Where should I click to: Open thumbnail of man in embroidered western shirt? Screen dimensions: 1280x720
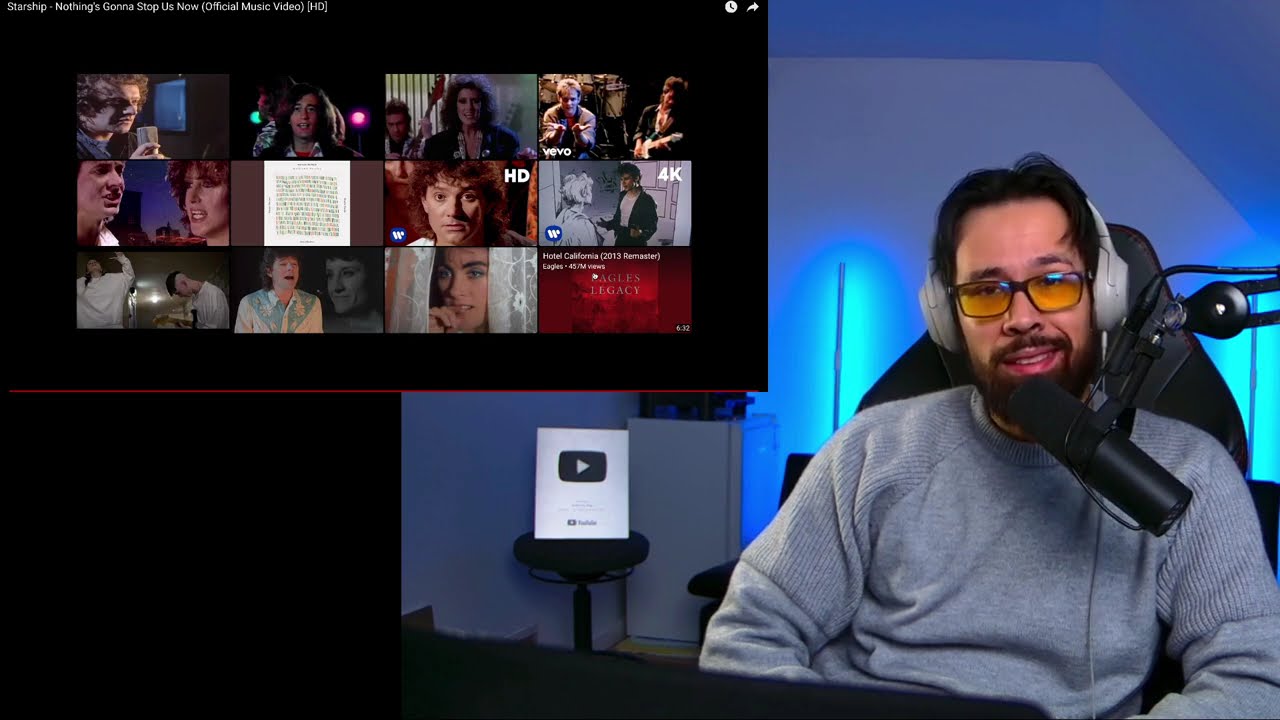307,290
